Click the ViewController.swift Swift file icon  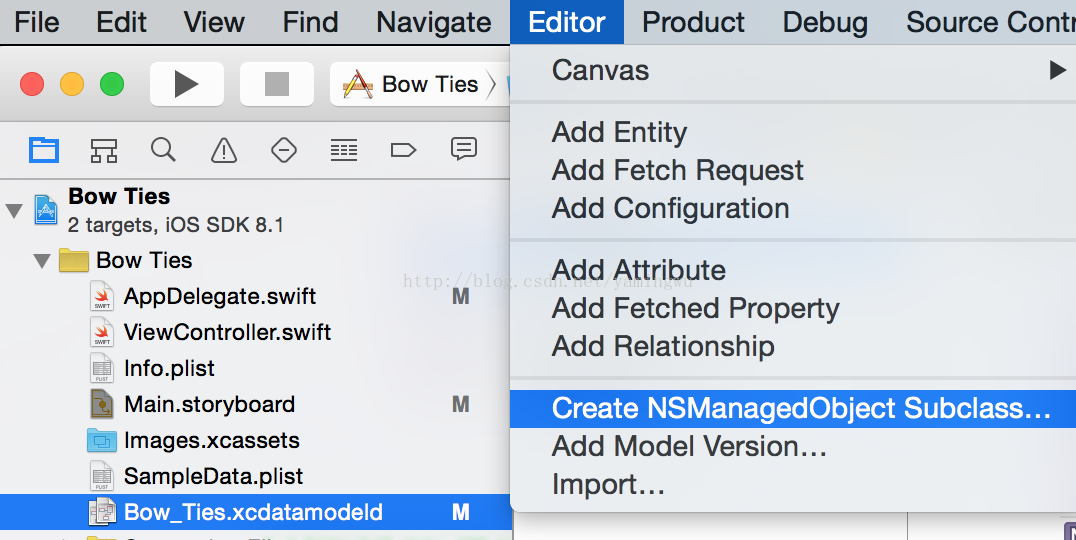click(102, 332)
